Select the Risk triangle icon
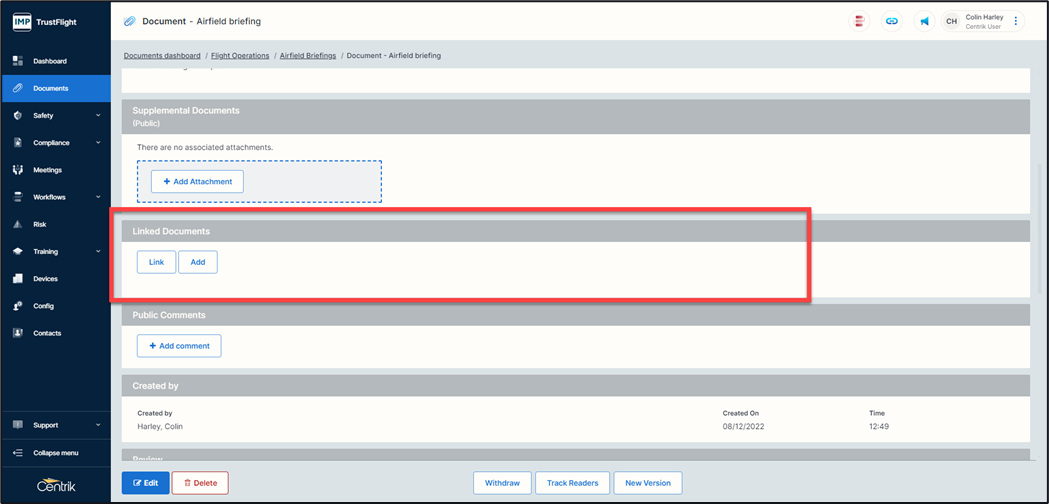Image resolution: width=1049 pixels, height=504 pixels. point(18,224)
